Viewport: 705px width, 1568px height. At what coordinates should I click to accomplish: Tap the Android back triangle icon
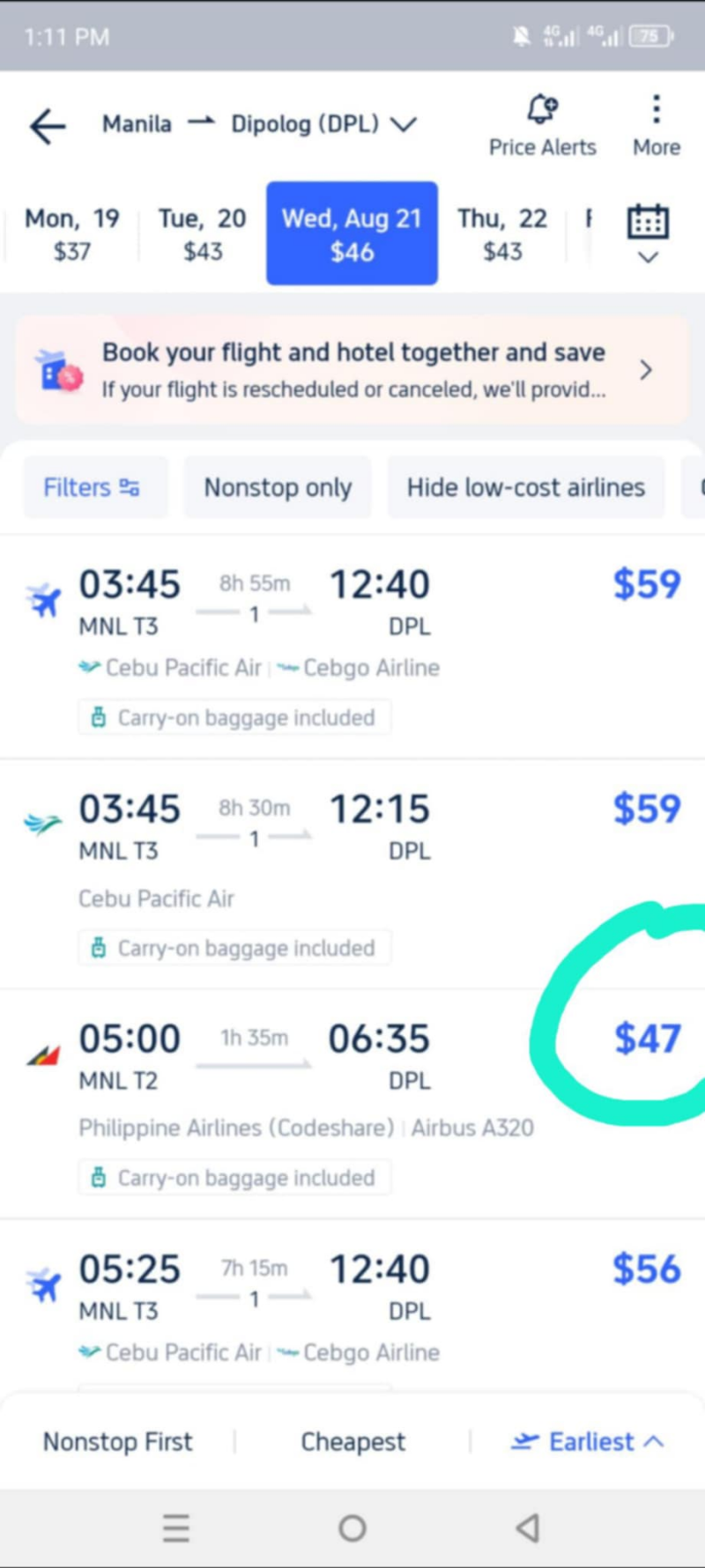pos(528,1527)
